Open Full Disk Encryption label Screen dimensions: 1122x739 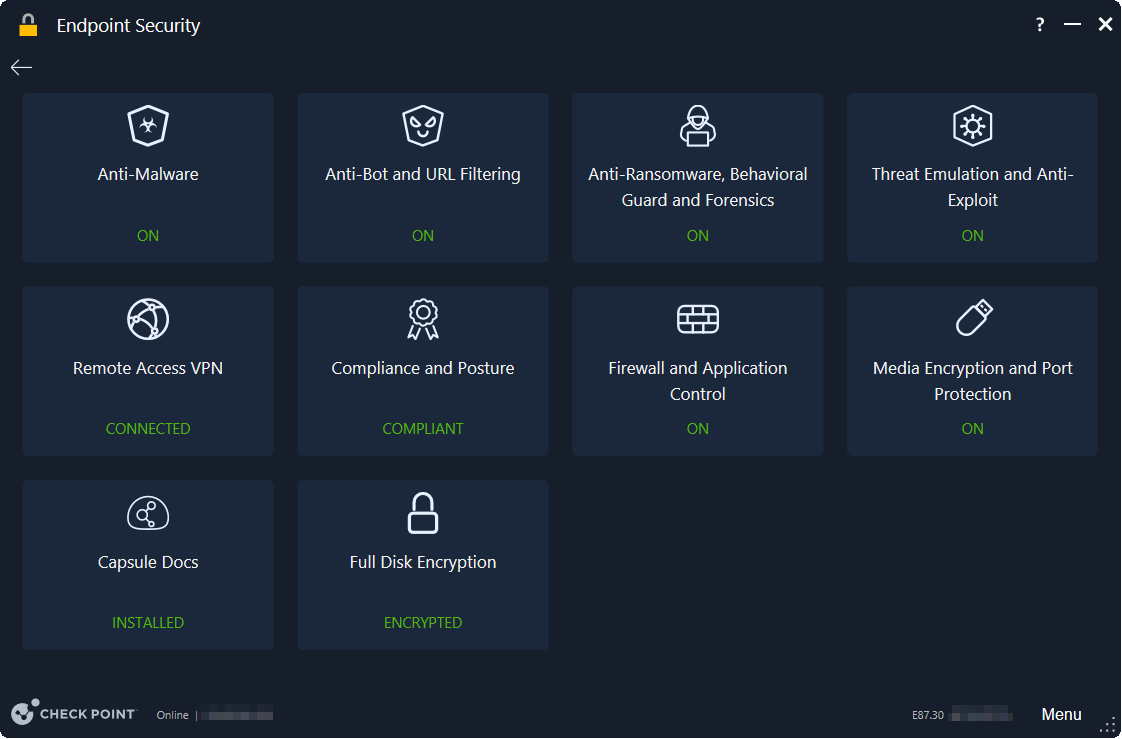pyautogui.click(x=423, y=562)
